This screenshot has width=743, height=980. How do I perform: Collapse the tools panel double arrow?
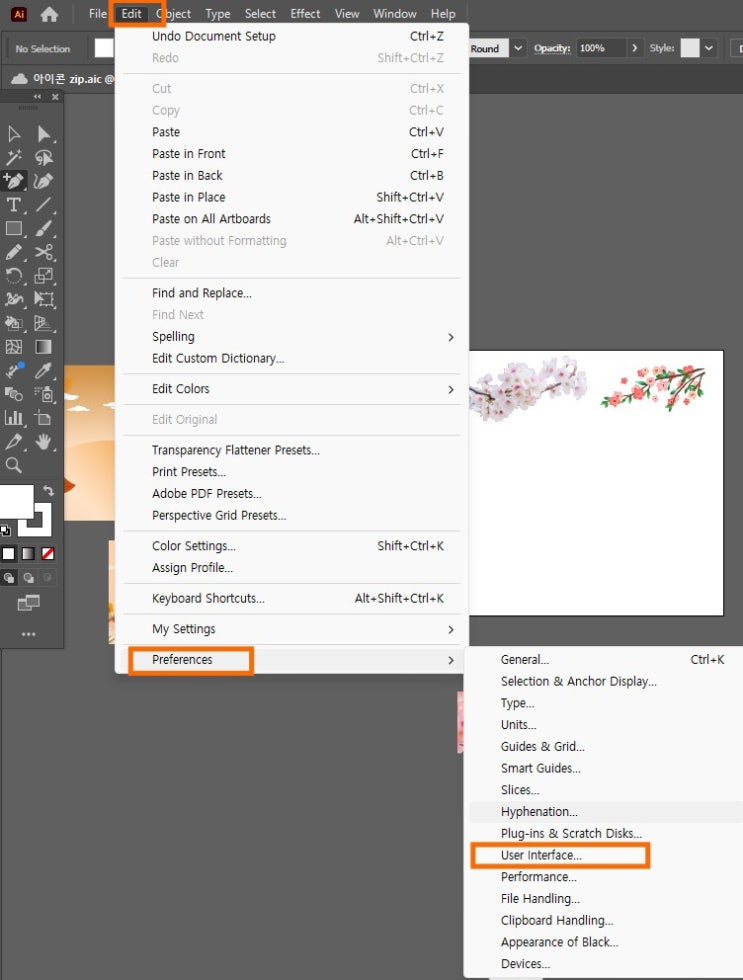pos(37,97)
